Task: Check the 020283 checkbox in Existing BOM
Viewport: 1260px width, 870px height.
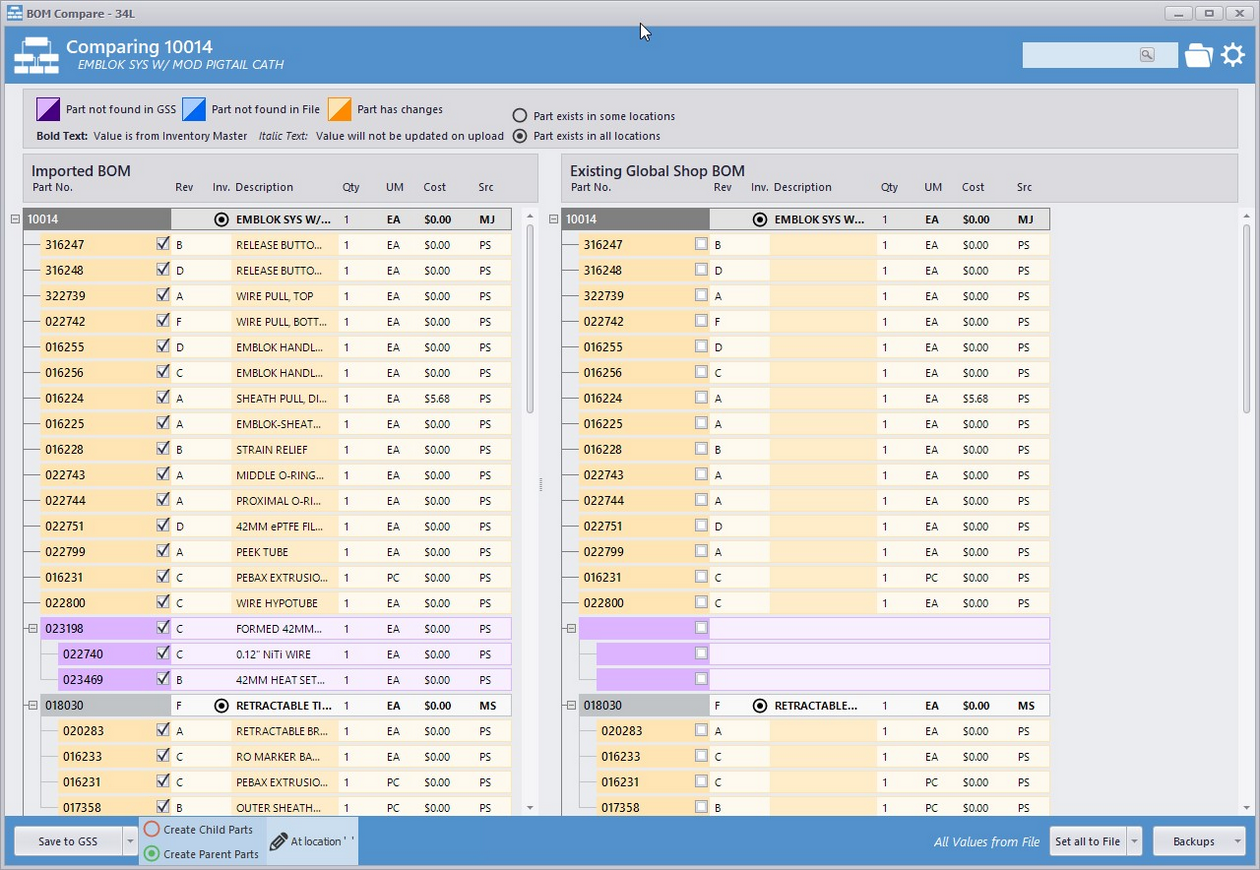Action: click(701, 730)
